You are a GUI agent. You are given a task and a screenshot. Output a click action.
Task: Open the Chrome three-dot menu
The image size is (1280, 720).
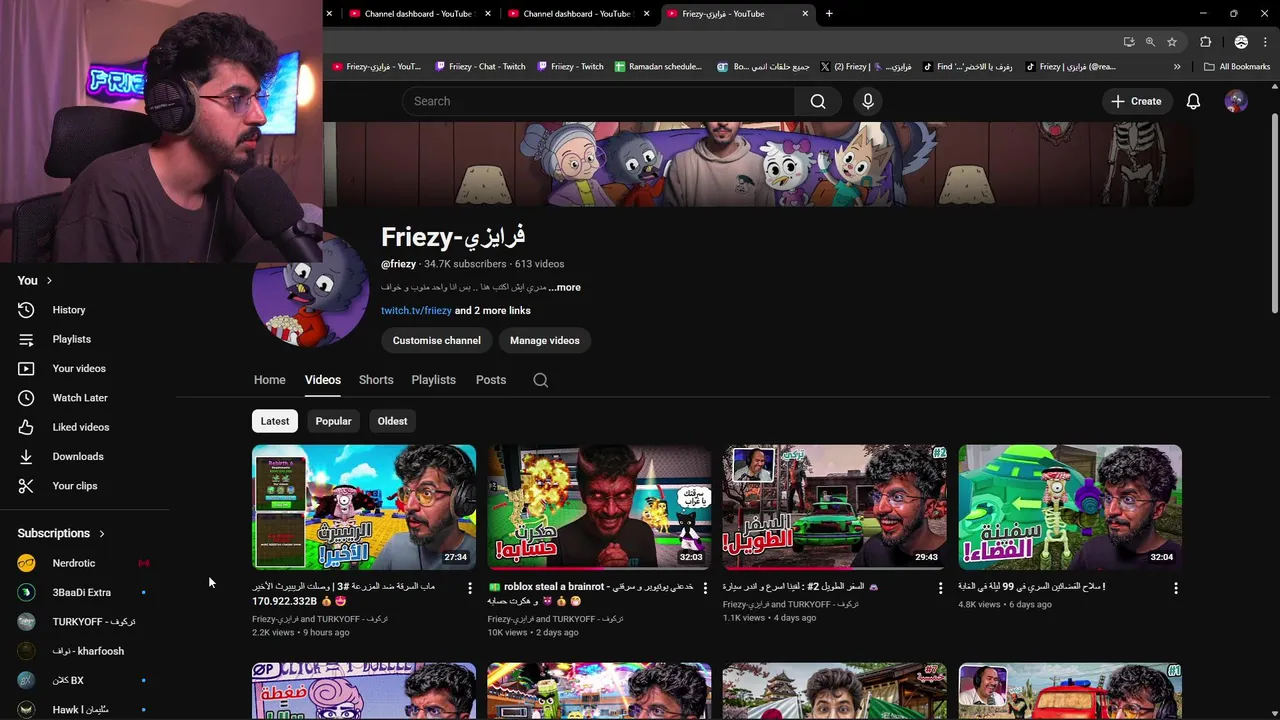[x=1267, y=42]
